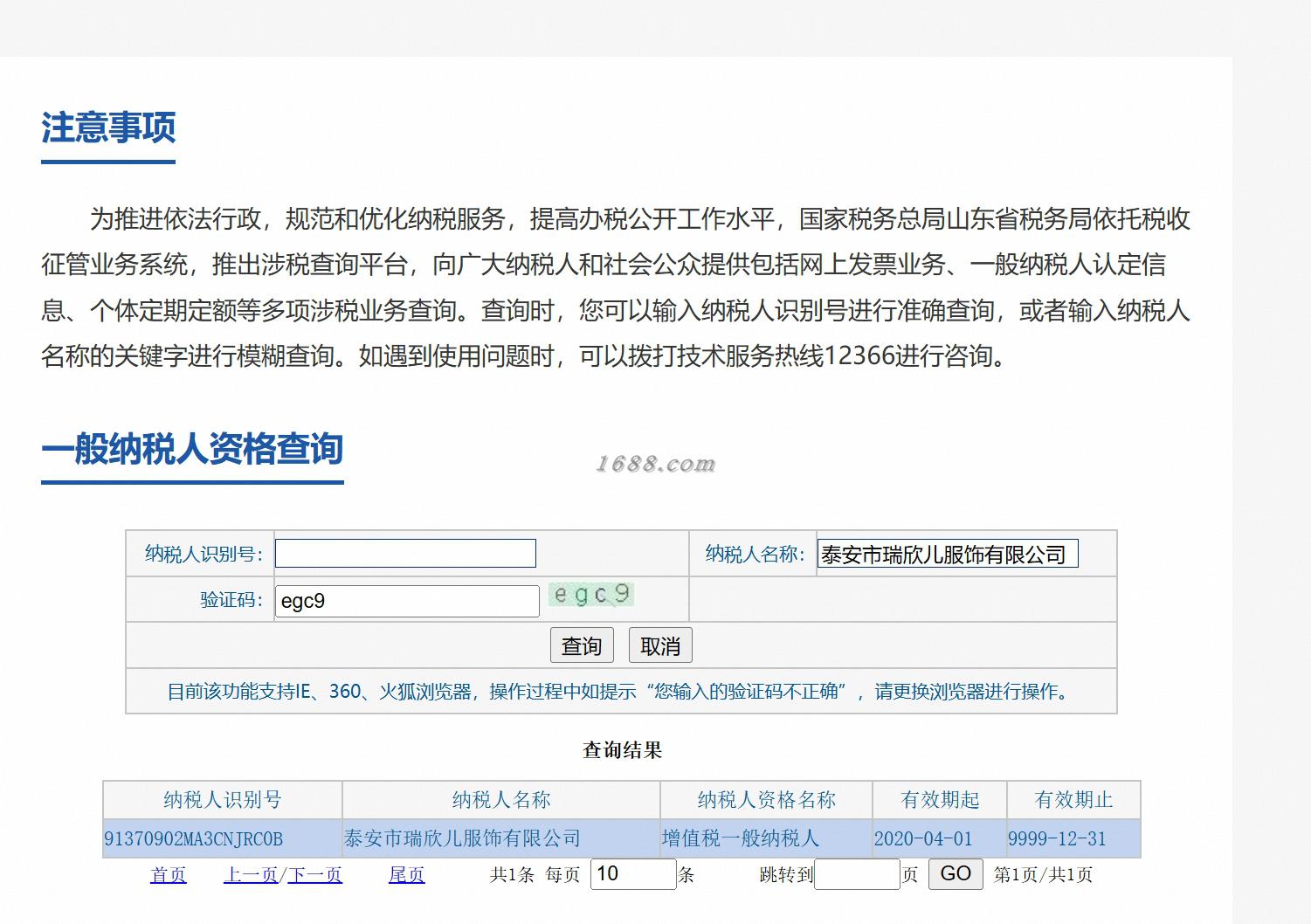Click the 纳税人名称 input field

click(x=948, y=554)
